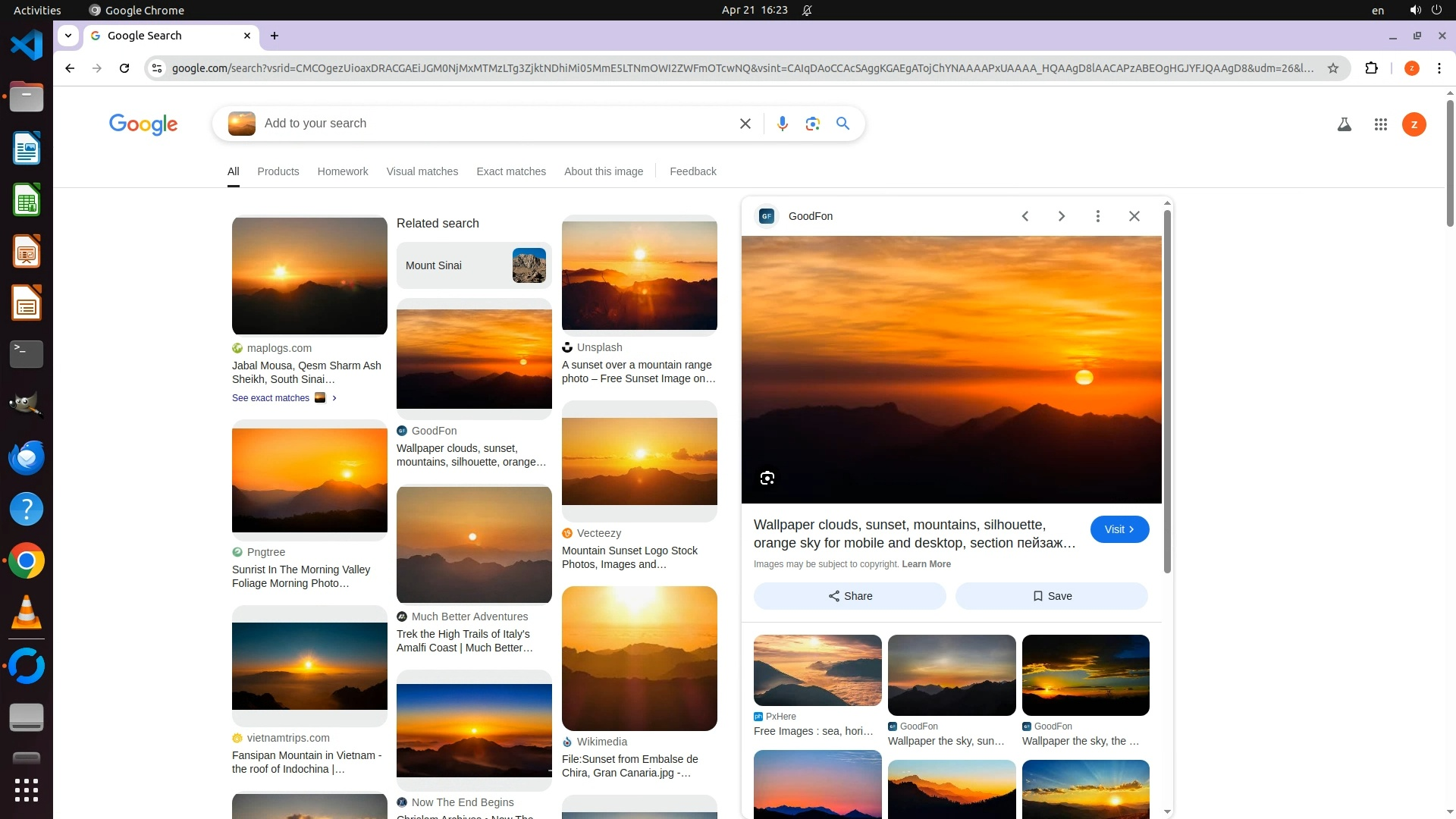Open the Google apps grid icon
Image resolution: width=1456 pixels, height=819 pixels.
coord(1380,124)
